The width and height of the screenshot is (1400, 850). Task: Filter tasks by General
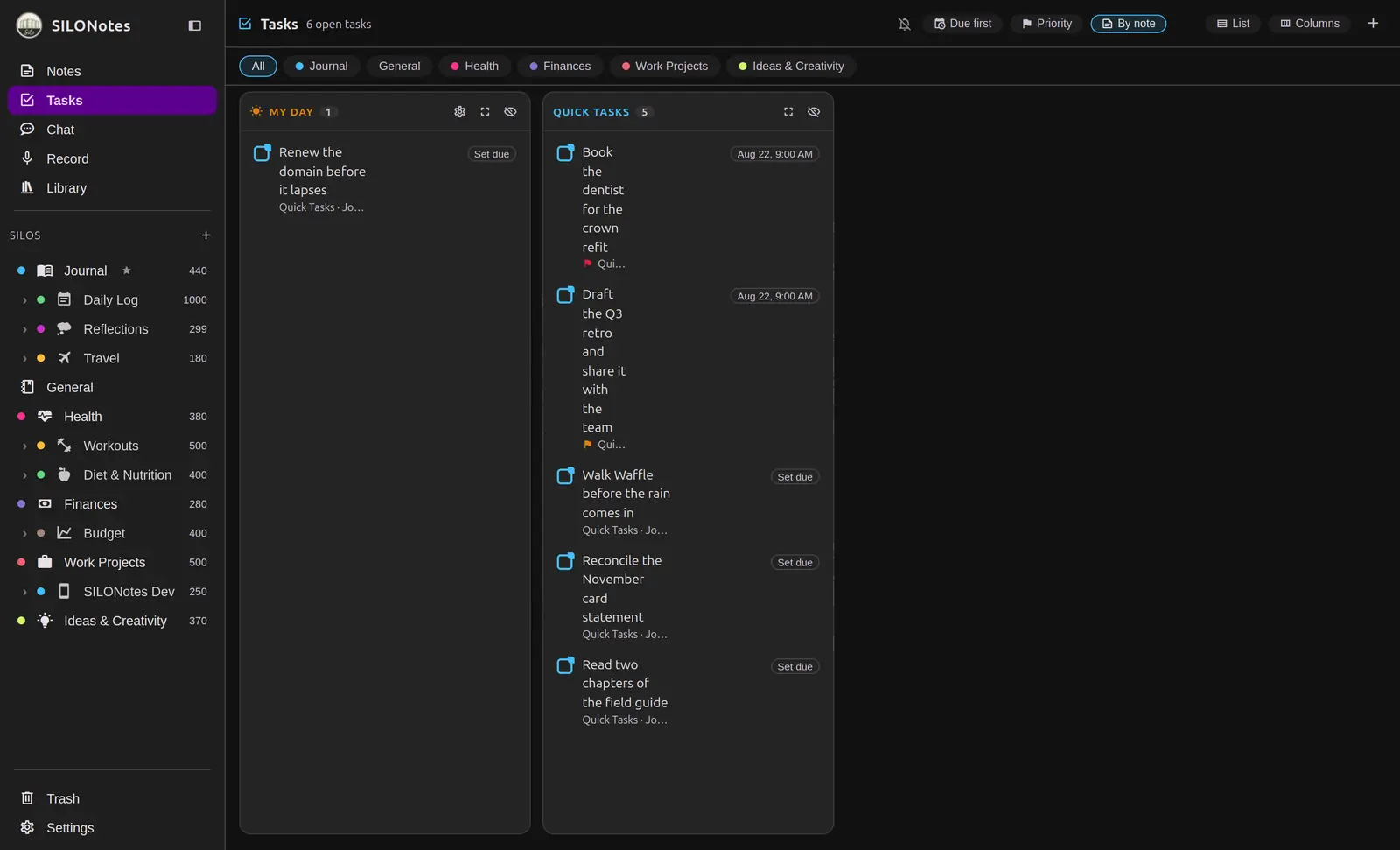point(399,66)
